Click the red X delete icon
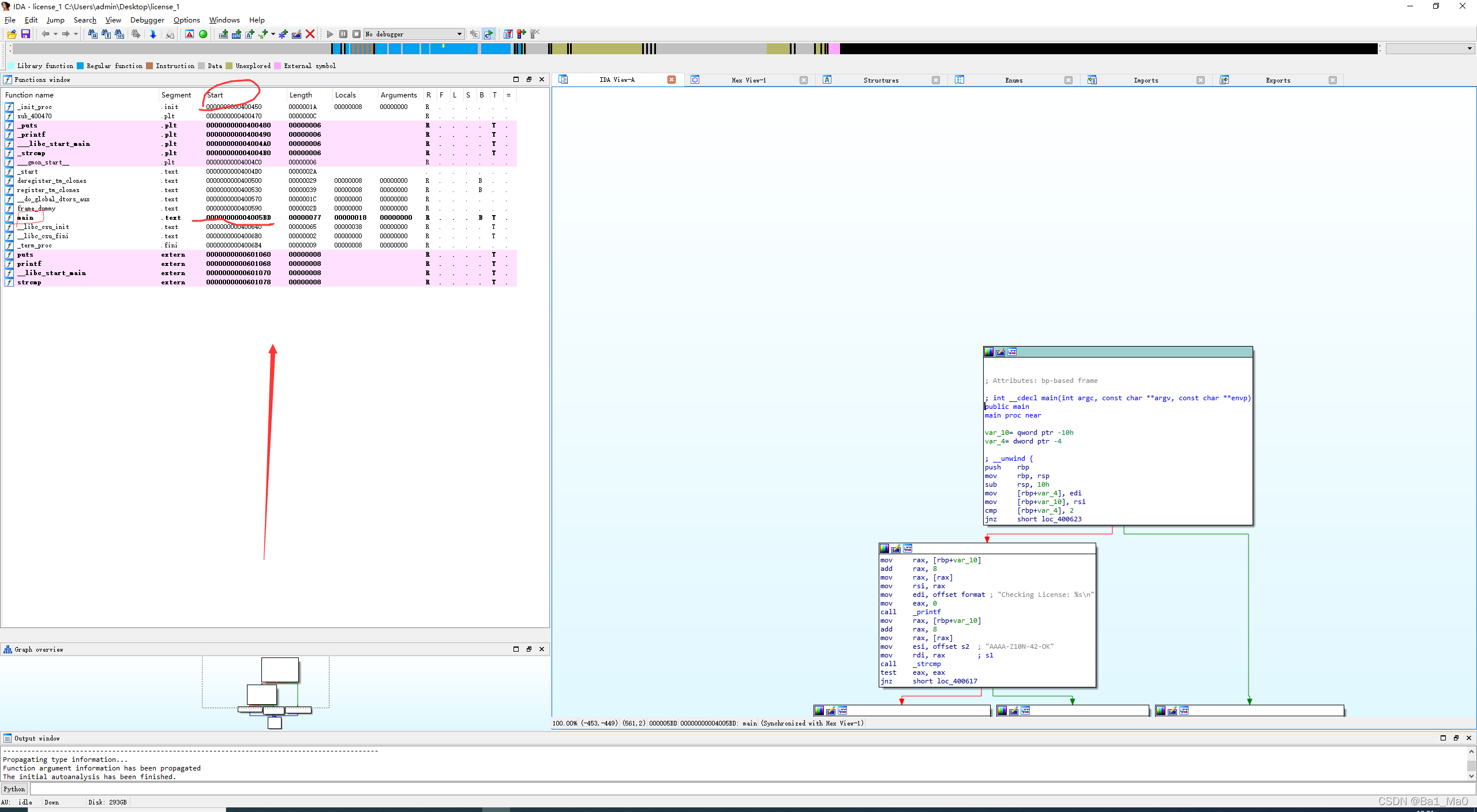The width and height of the screenshot is (1477, 812). [310, 34]
